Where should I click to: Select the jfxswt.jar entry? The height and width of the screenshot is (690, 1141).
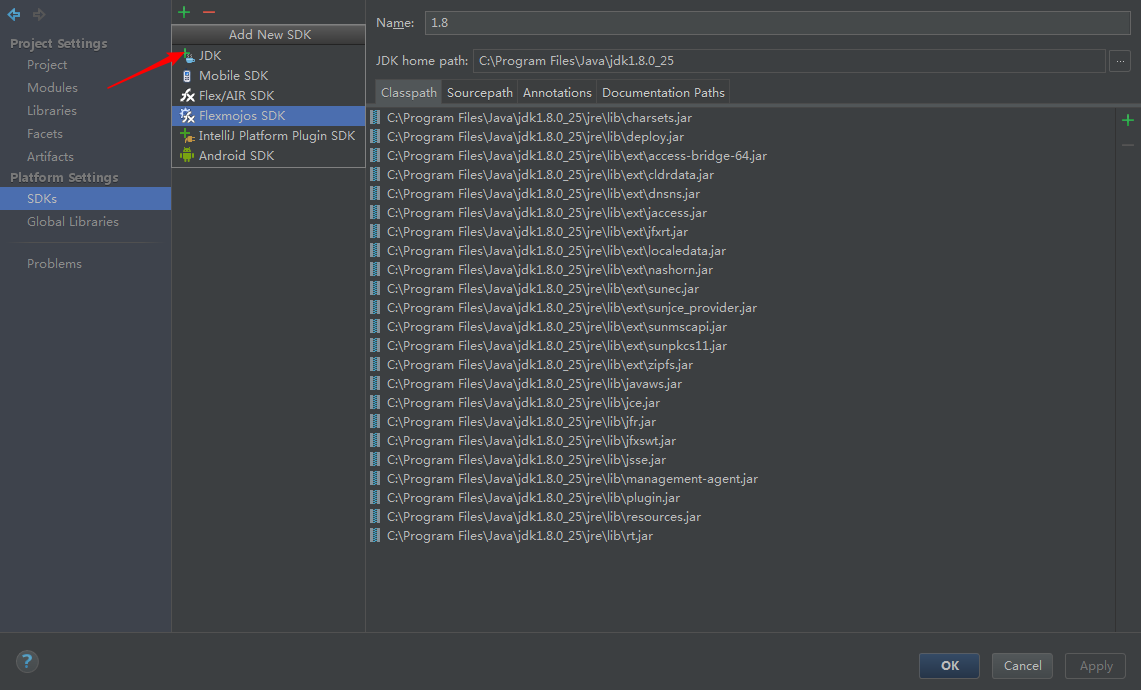point(523,441)
